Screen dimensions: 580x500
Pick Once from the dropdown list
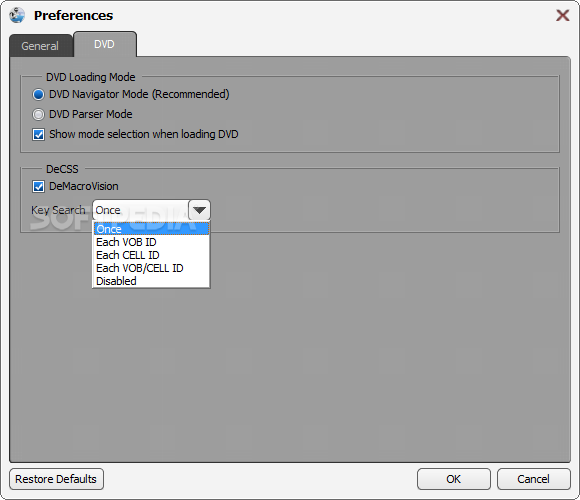[151, 229]
